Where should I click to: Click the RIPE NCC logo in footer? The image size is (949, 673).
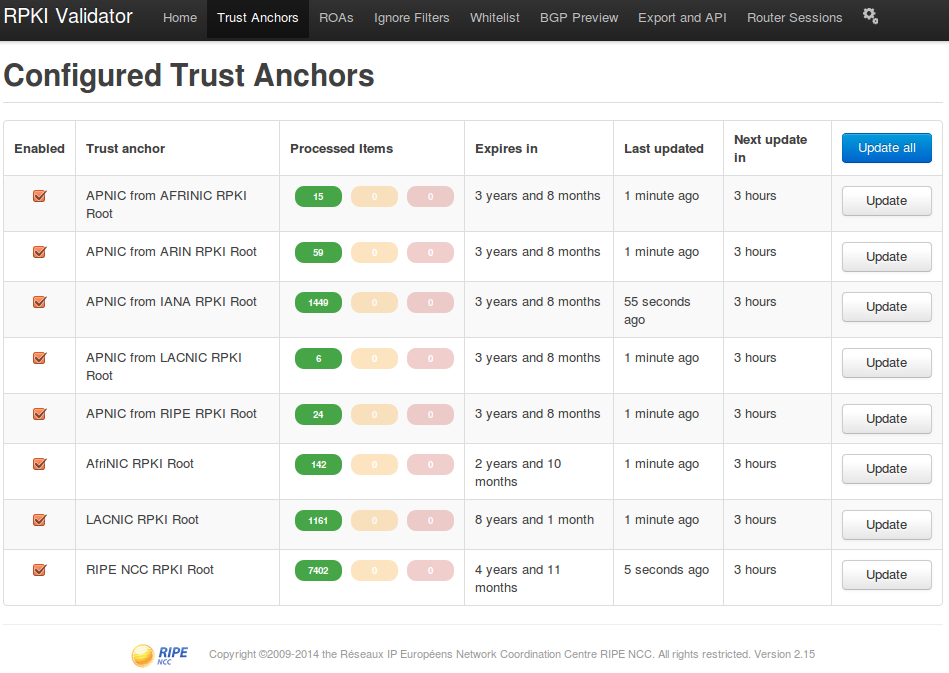(x=160, y=655)
